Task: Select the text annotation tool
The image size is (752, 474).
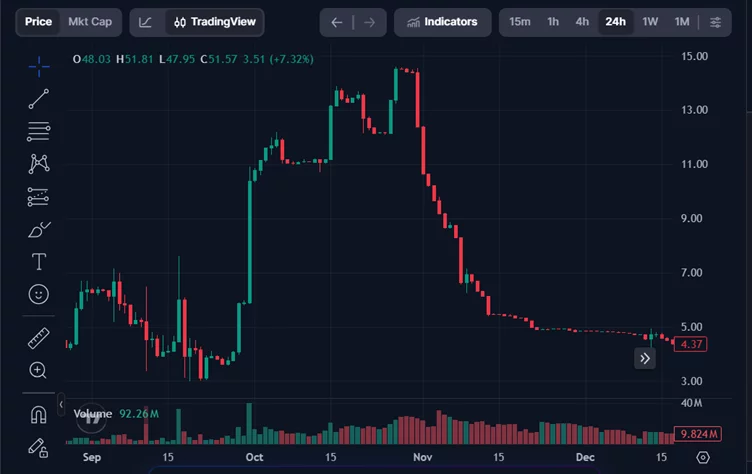Action: (x=39, y=262)
